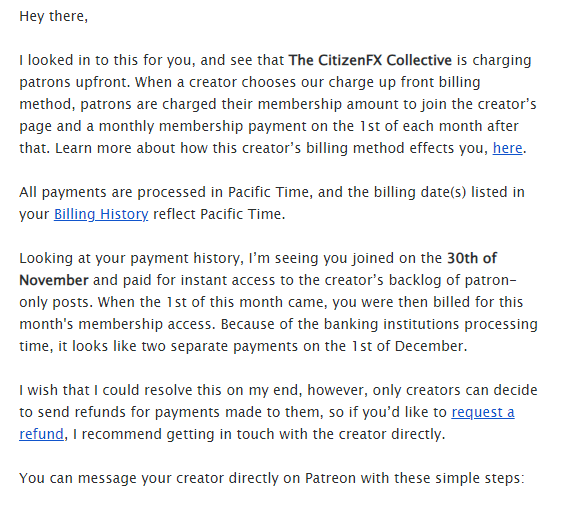
Task: Click the 'Hey there,' greeting line
Action: coord(54,16)
